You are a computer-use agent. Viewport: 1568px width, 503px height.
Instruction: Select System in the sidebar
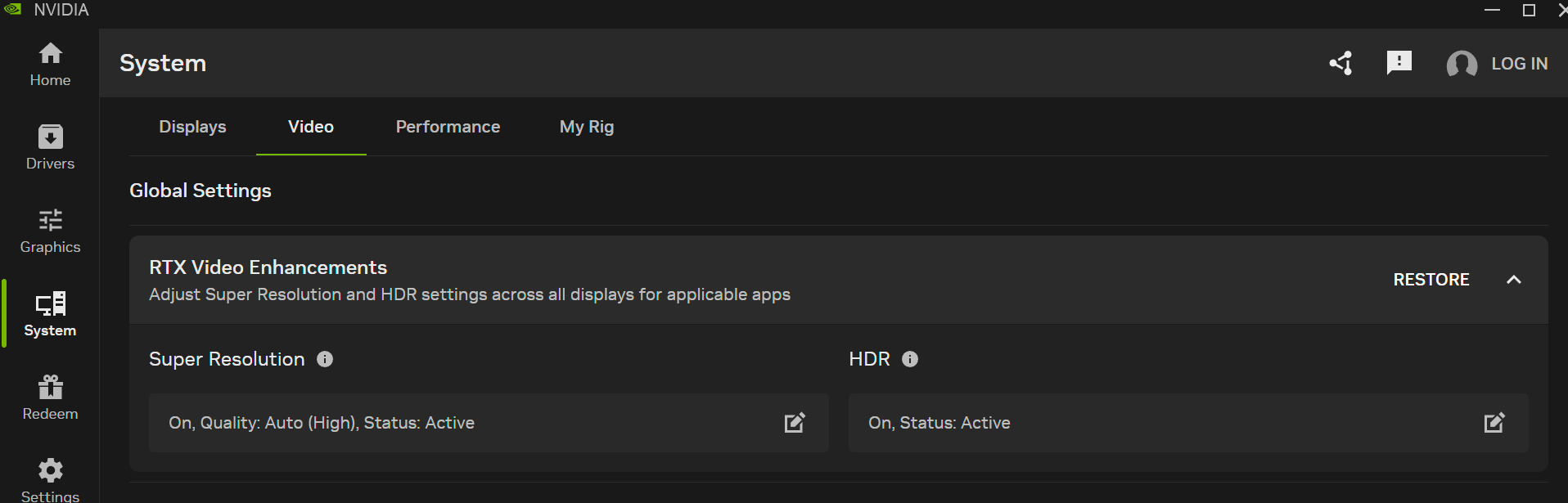tap(50, 314)
